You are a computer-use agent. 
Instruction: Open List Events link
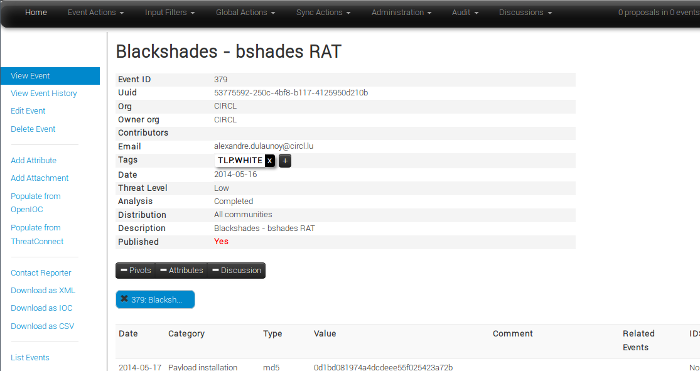30,358
